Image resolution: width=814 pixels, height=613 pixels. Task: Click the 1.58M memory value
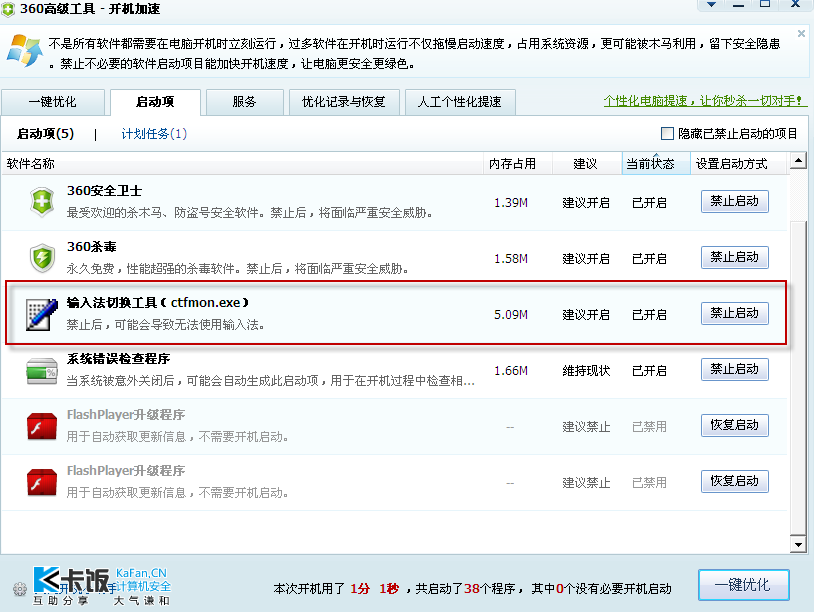pos(511,259)
